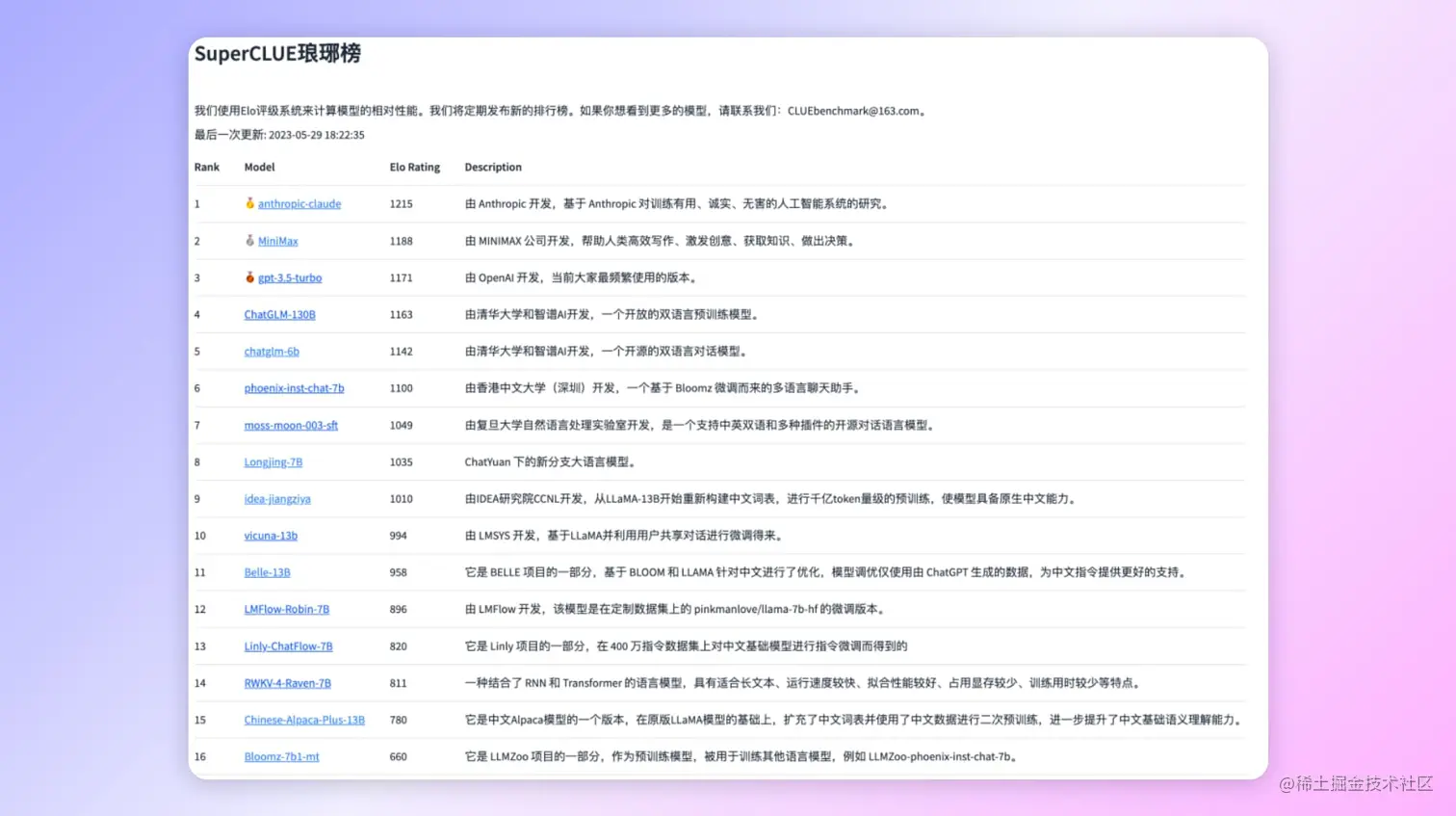Open the chatglm-6b model link
Screen dimensions: 1456x816
[x=272, y=352]
